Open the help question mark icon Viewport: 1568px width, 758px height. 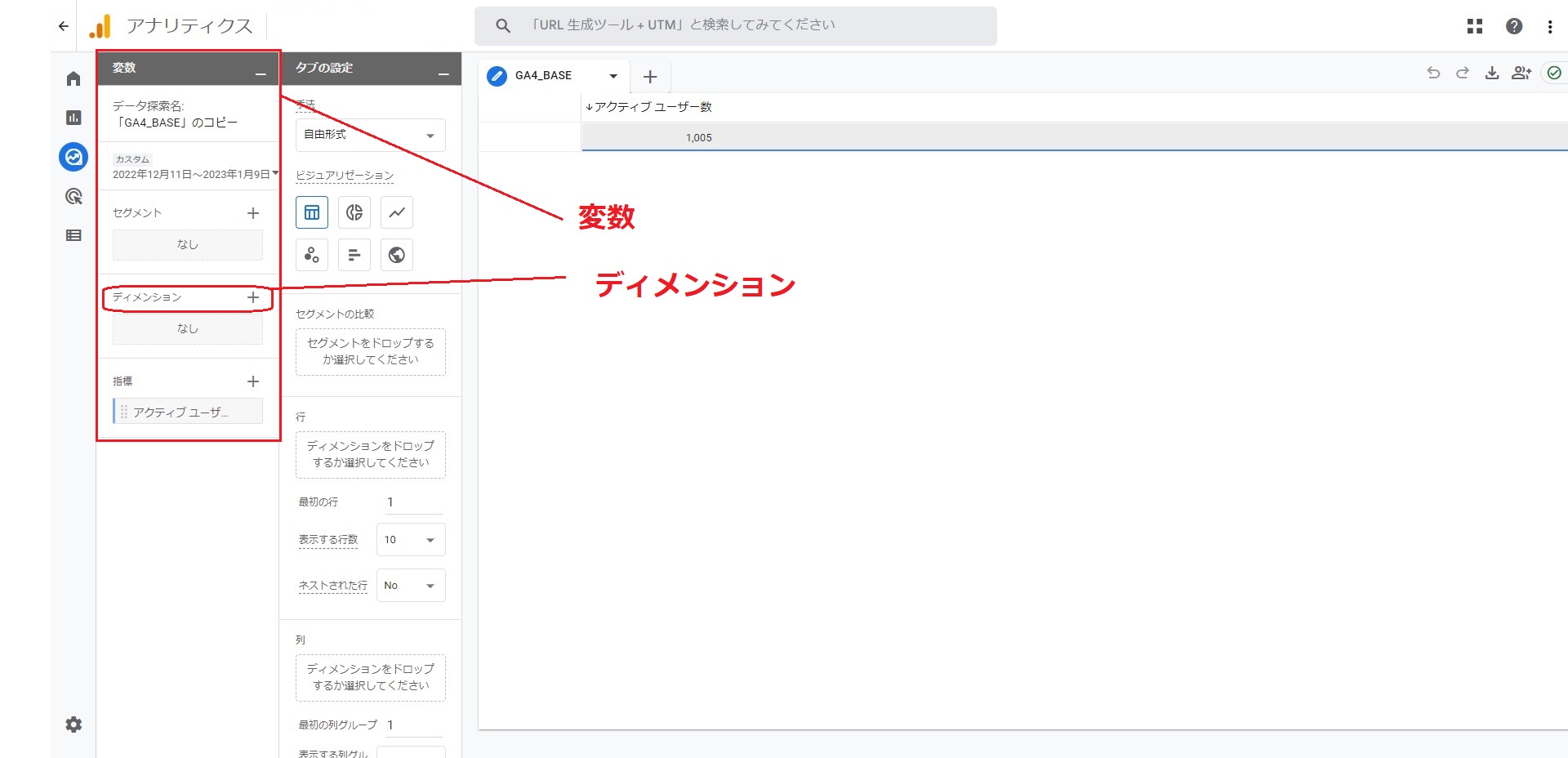pyautogui.click(x=1514, y=26)
